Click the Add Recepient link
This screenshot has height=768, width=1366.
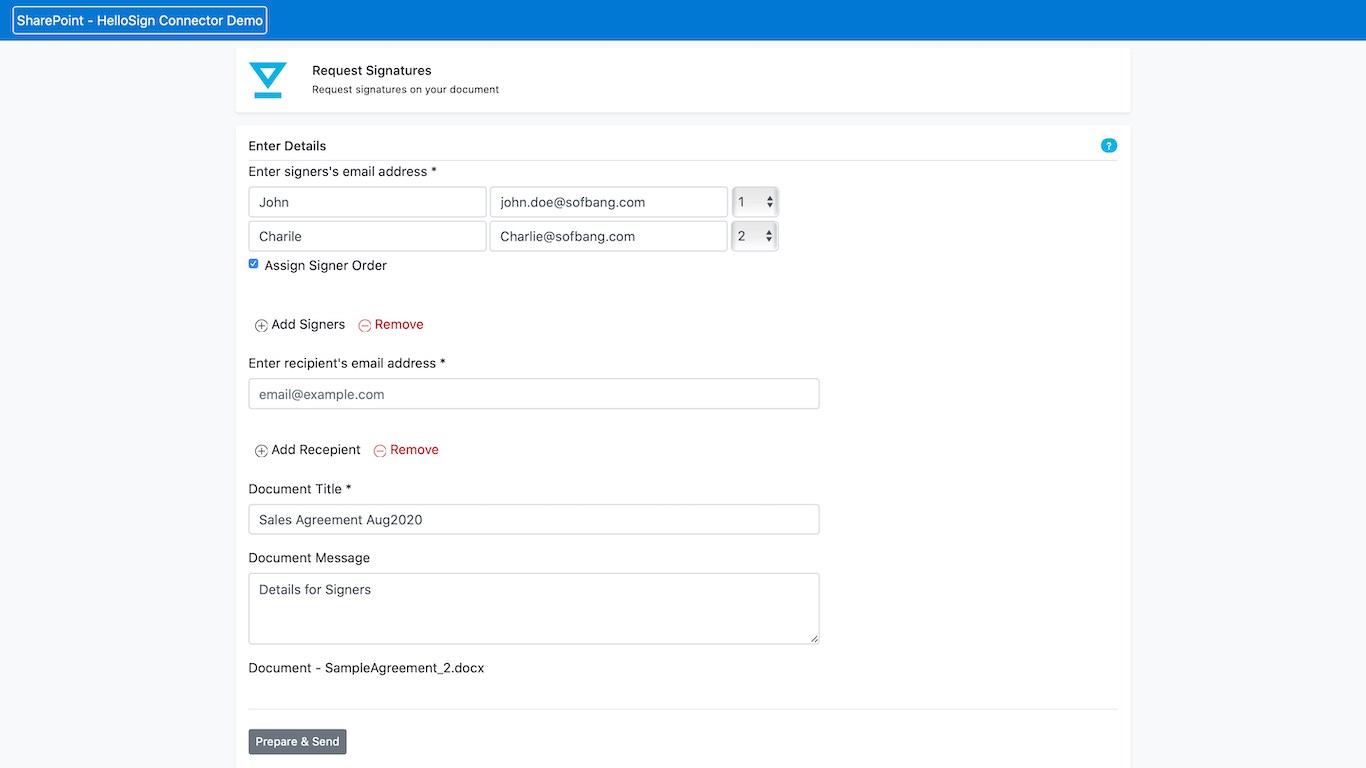coord(316,450)
